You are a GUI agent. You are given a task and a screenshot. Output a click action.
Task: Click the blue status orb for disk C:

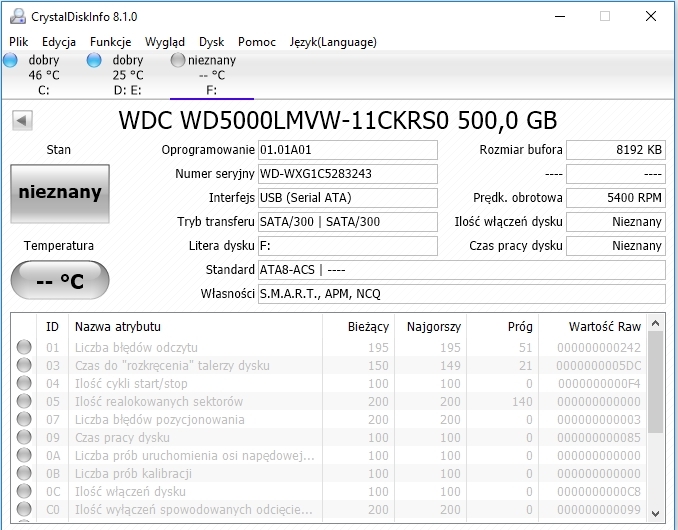point(10,60)
